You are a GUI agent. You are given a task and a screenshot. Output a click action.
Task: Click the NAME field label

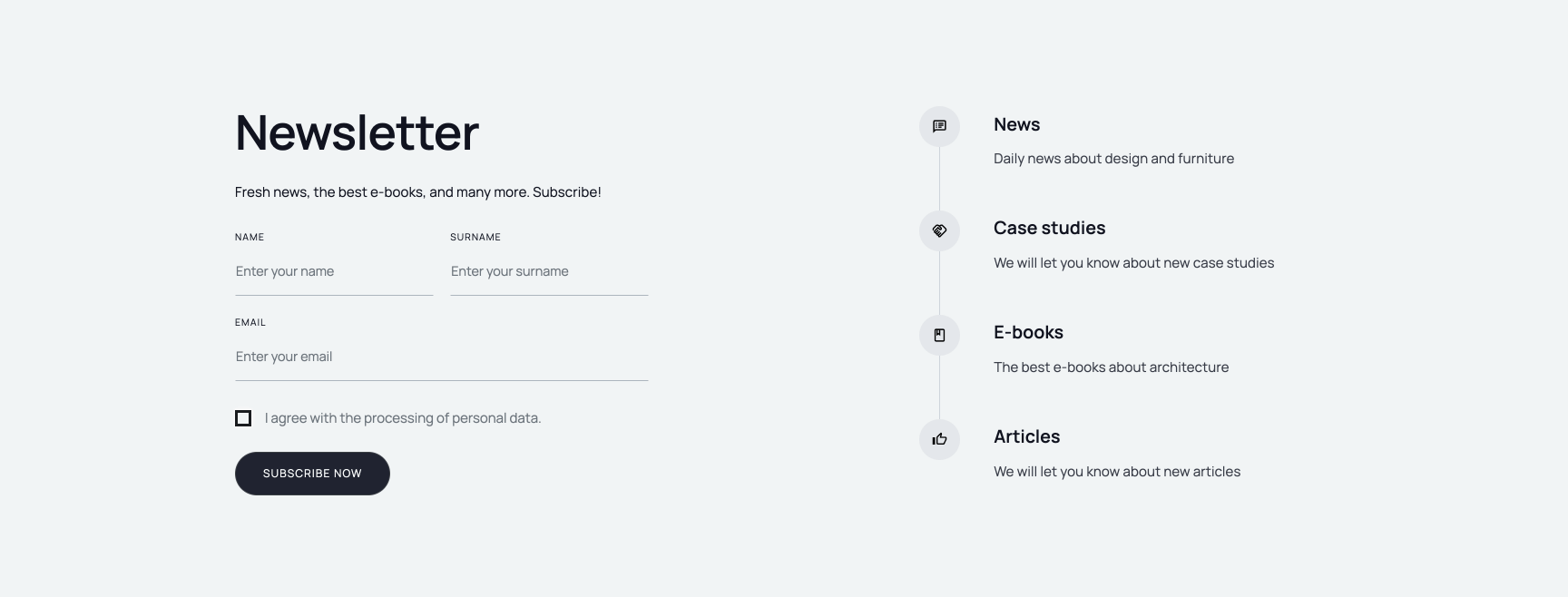(250, 237)
